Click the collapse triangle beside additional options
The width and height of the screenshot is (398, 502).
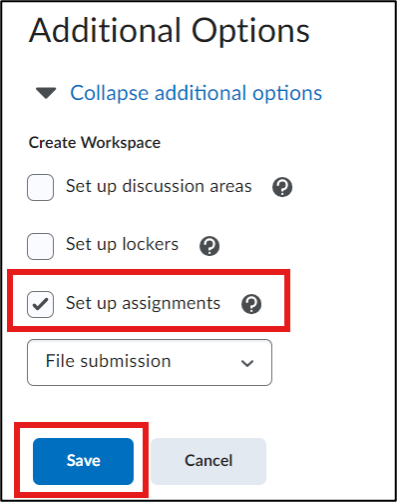[x=46, y=93]
